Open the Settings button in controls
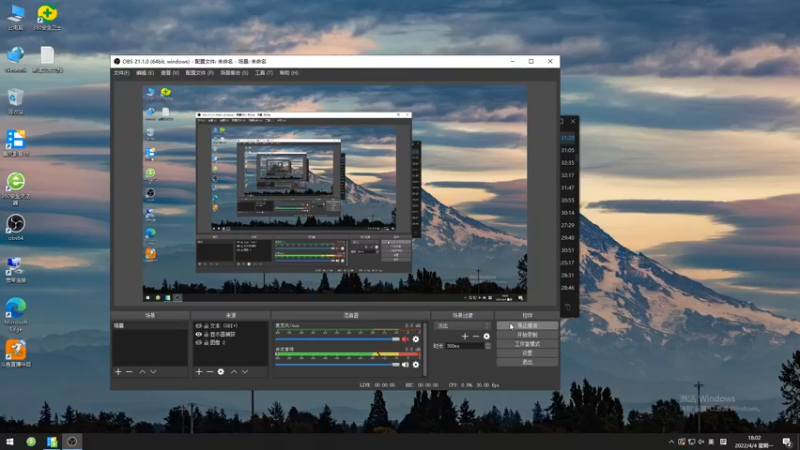This screenshot has height=450, width=800. pyautogui.click(x=528, y=353)
